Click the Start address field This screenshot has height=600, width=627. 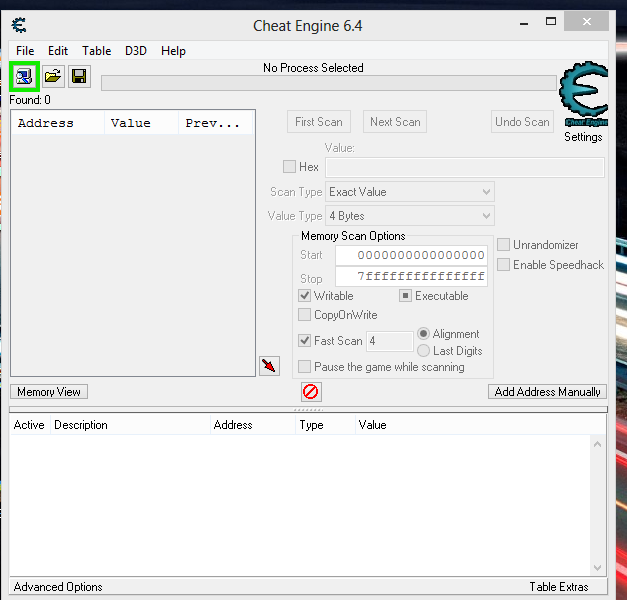411,255
